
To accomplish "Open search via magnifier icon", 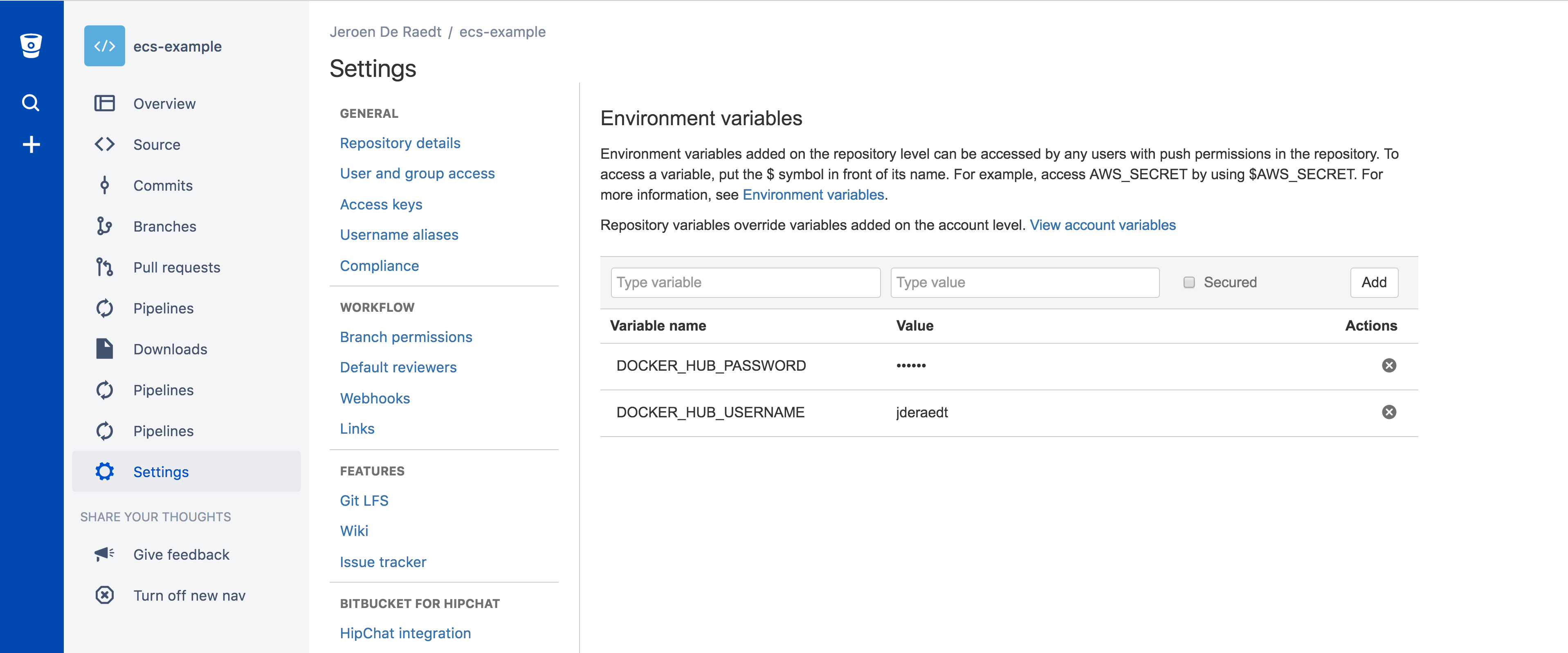I will coord(31,102).
